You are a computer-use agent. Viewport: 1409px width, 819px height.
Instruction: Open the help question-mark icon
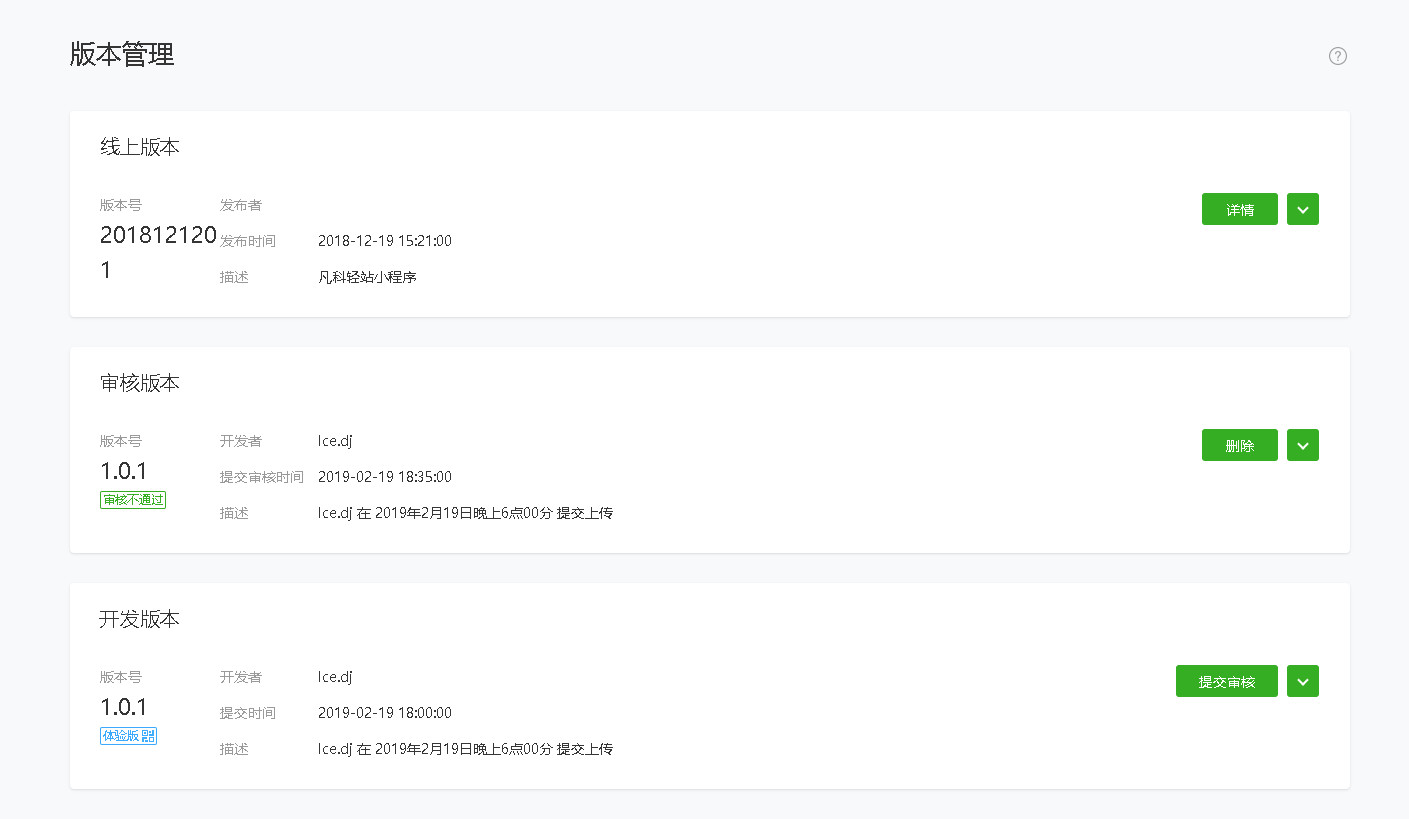click(1337, 56)
